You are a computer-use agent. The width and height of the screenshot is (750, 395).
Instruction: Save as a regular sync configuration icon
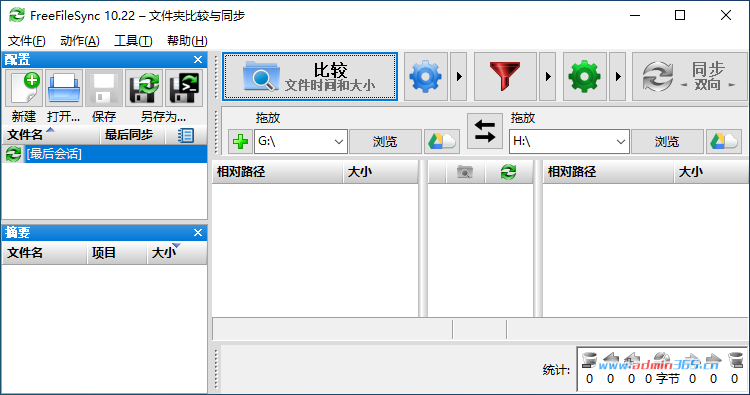pos(144,88)
